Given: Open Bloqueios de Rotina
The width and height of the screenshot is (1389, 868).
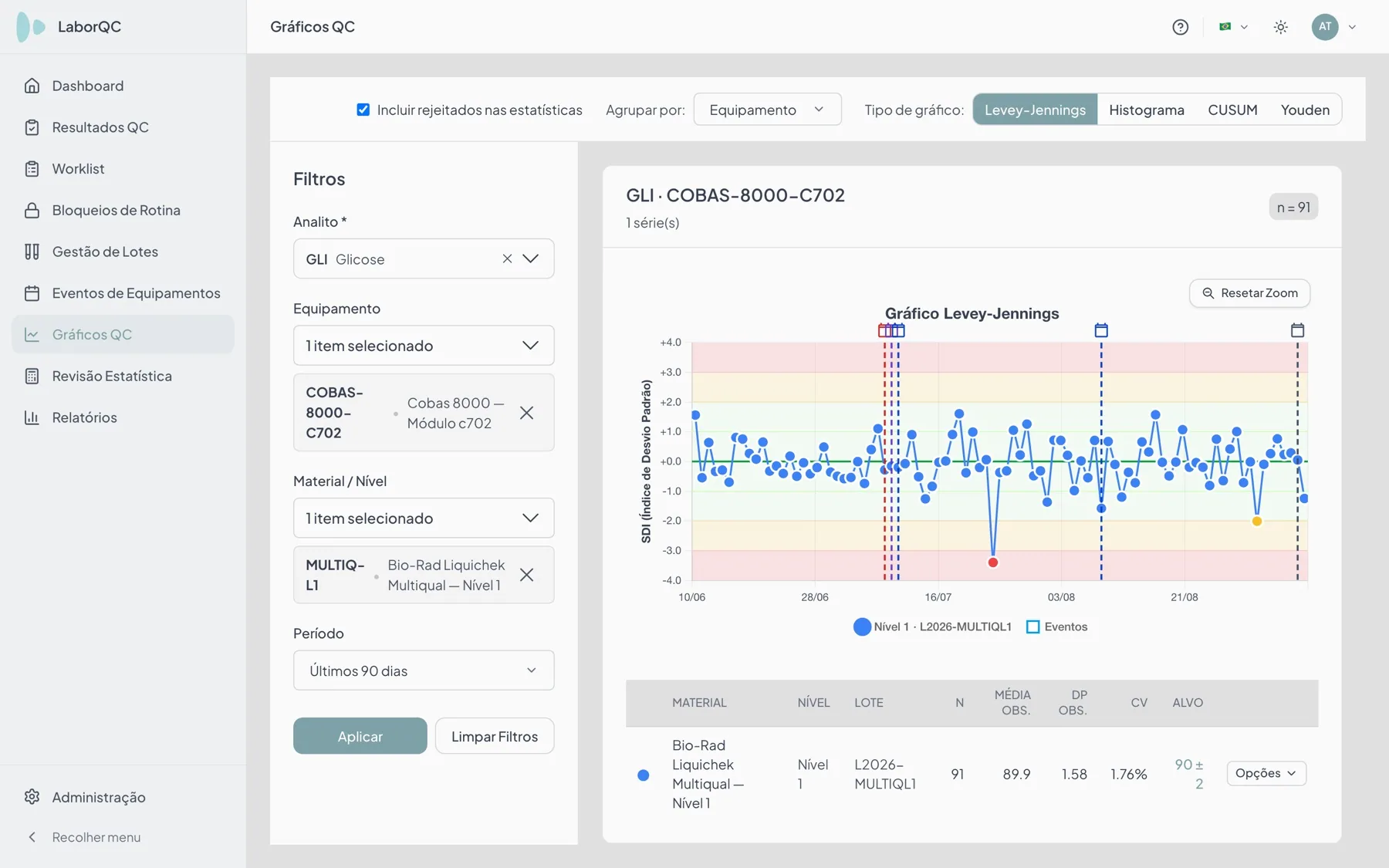Looking at the screenshot, I should [123, 210].
